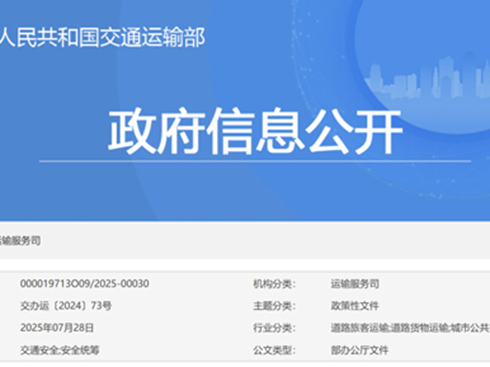Click the 政府信息公开 banner title

[x=255, y=131]
